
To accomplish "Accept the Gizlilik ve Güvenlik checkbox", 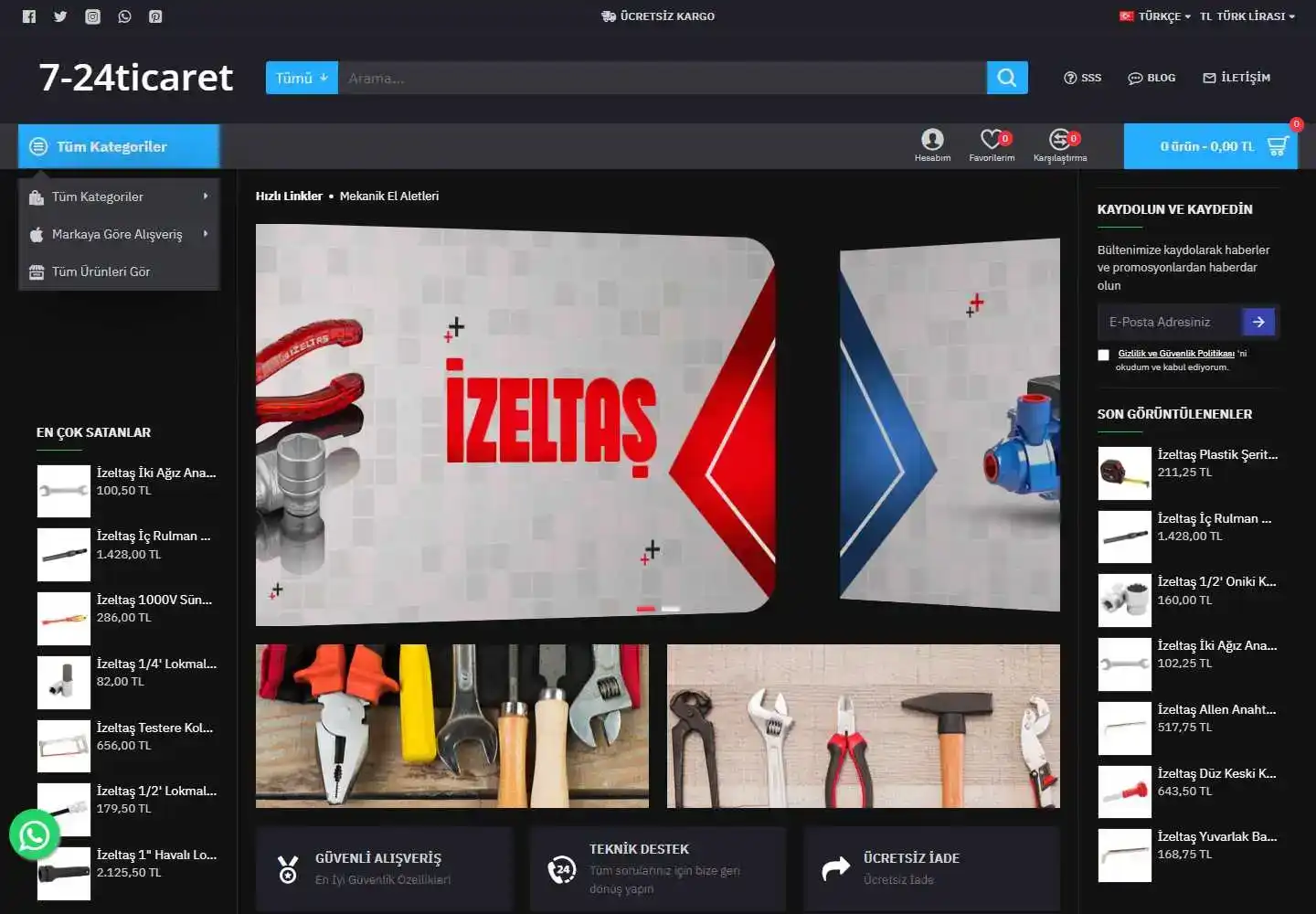I will pyautogui.click(x=1103, y=355).
